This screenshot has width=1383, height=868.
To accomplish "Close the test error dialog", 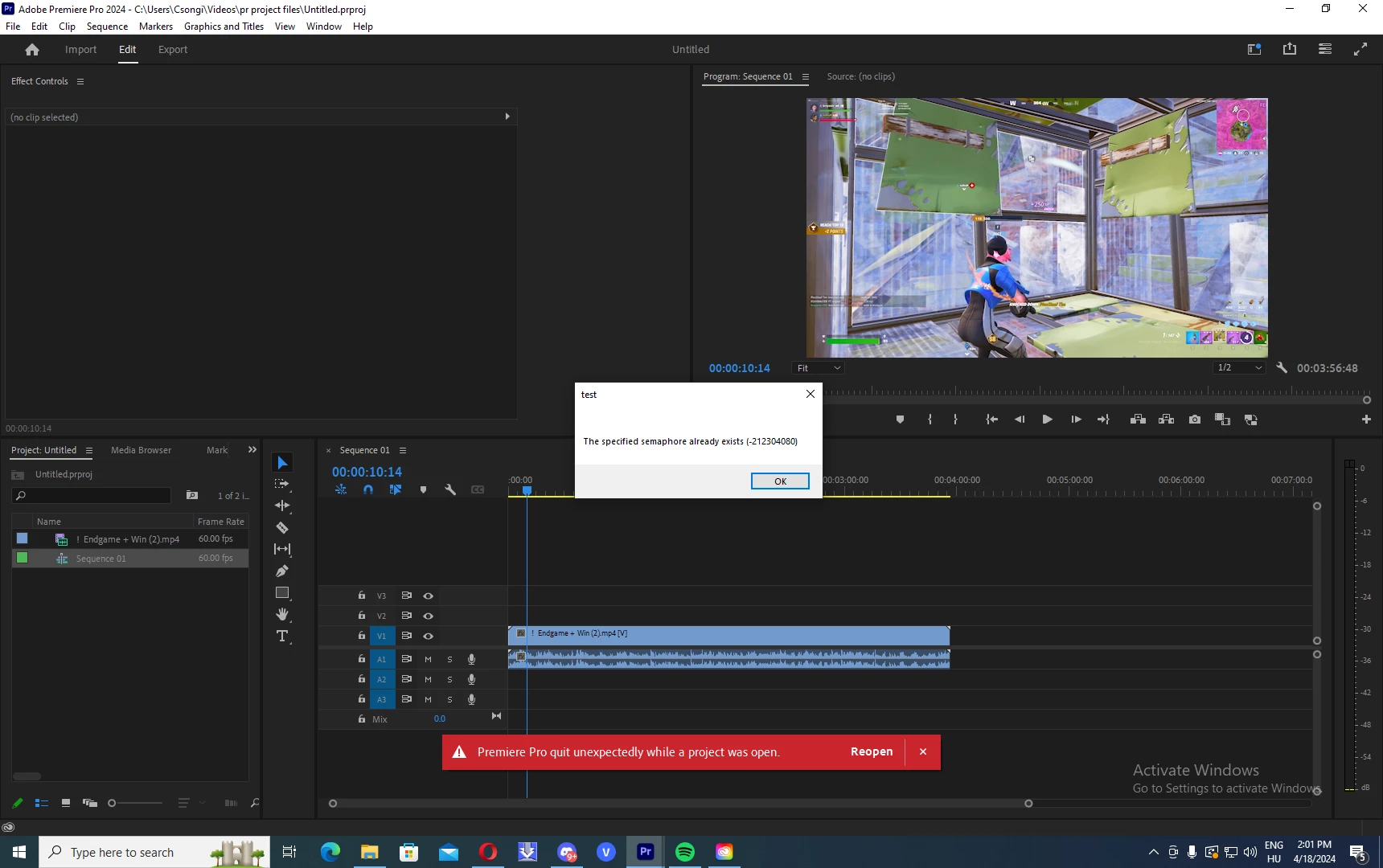I will point(811,394).
